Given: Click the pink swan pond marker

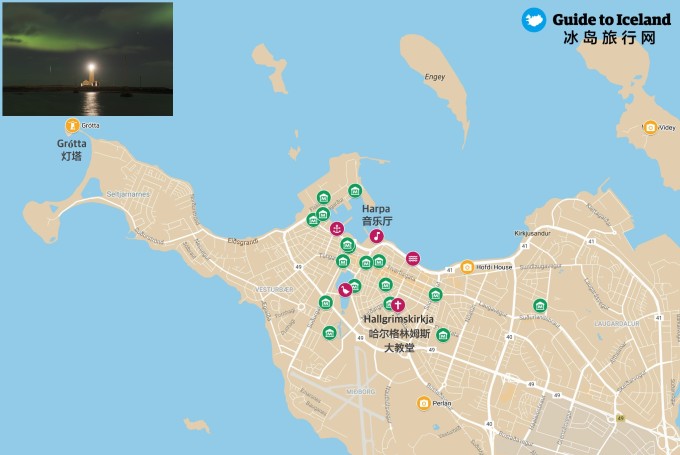Looking at the screenshot, I should (345, 290).
